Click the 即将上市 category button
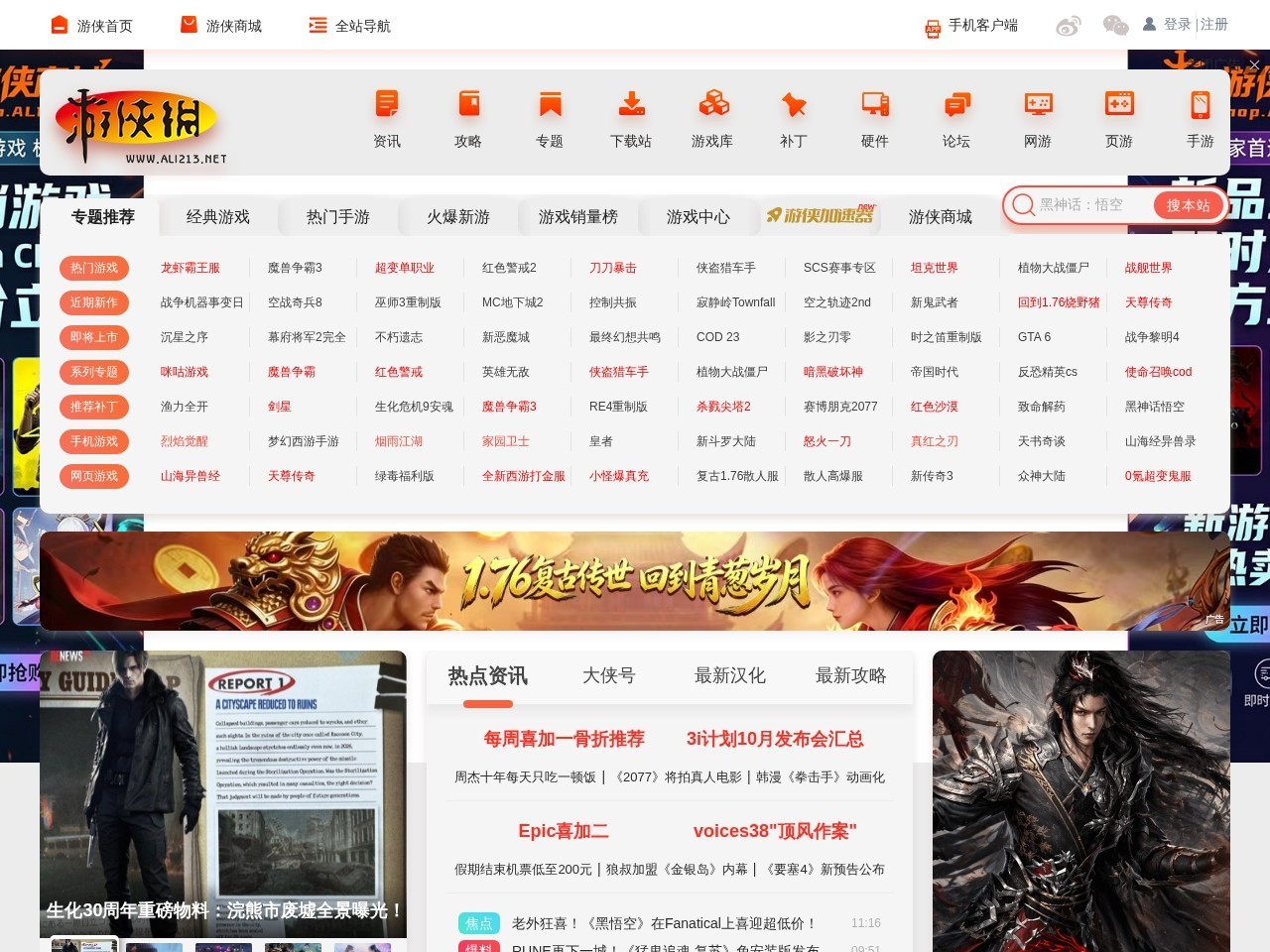The width and height of the screenshot is (1270, 952). [x=94, y=337]
